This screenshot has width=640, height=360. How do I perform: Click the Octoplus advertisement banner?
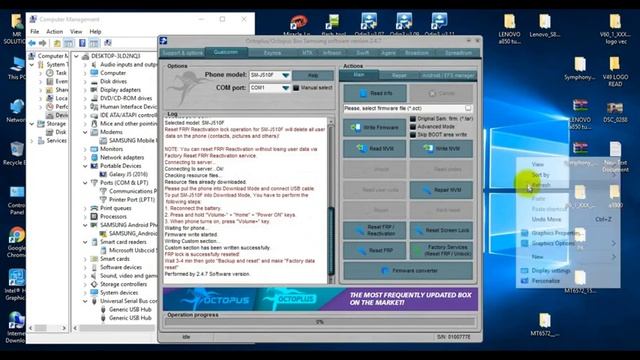coord(320,299)
